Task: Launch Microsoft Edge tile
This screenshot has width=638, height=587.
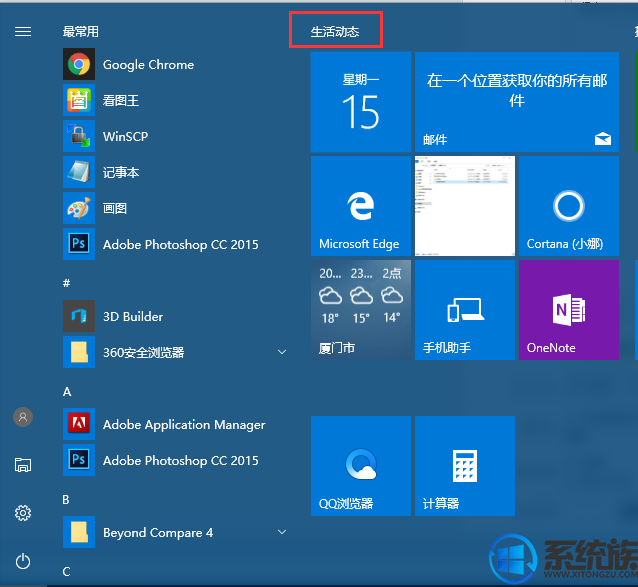Action: click(361, 206)
